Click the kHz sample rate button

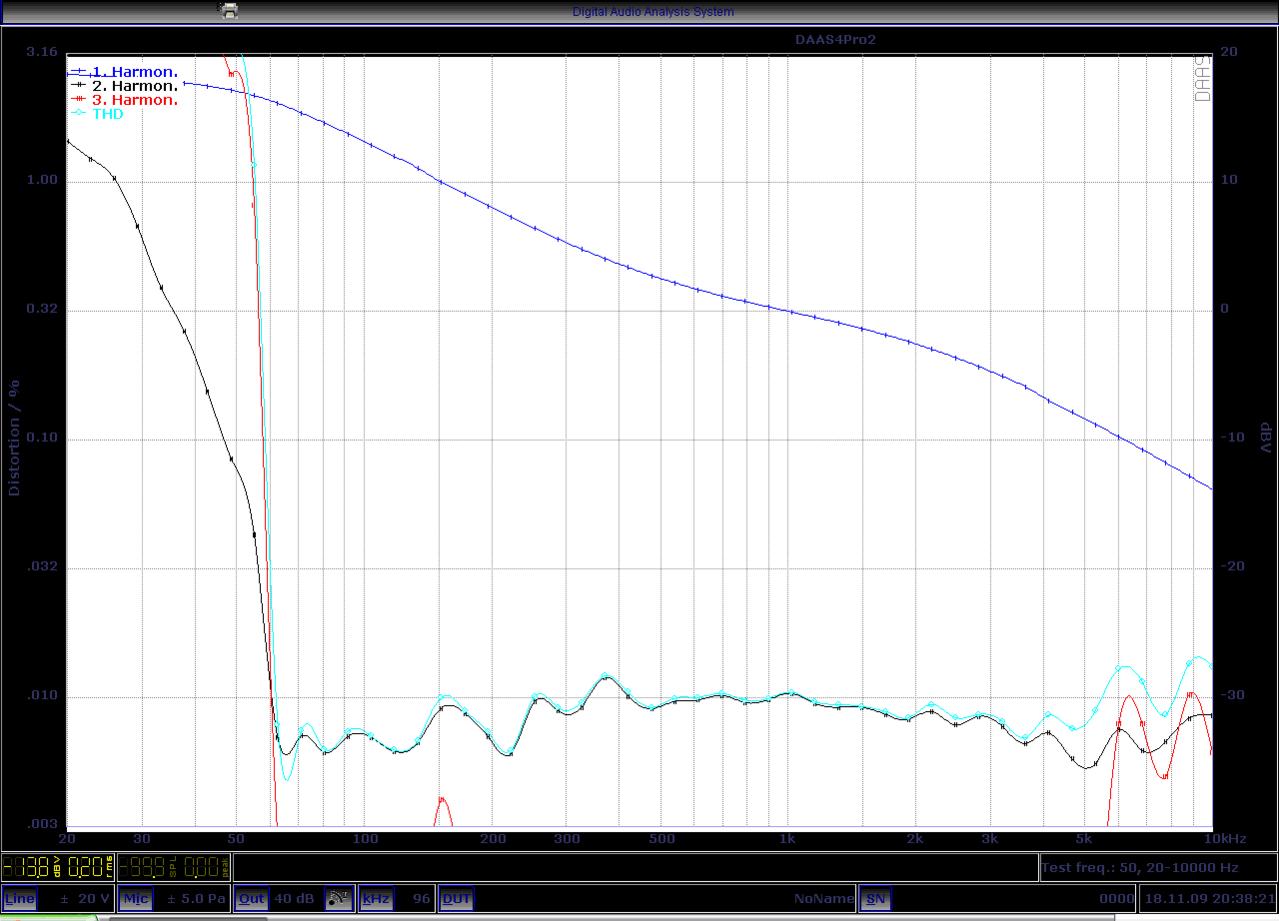[x=376, y=898]
